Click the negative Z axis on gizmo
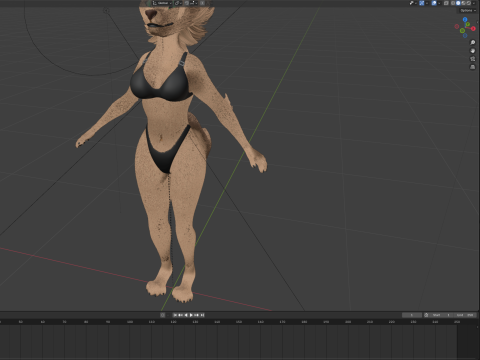 pos(465,35)
